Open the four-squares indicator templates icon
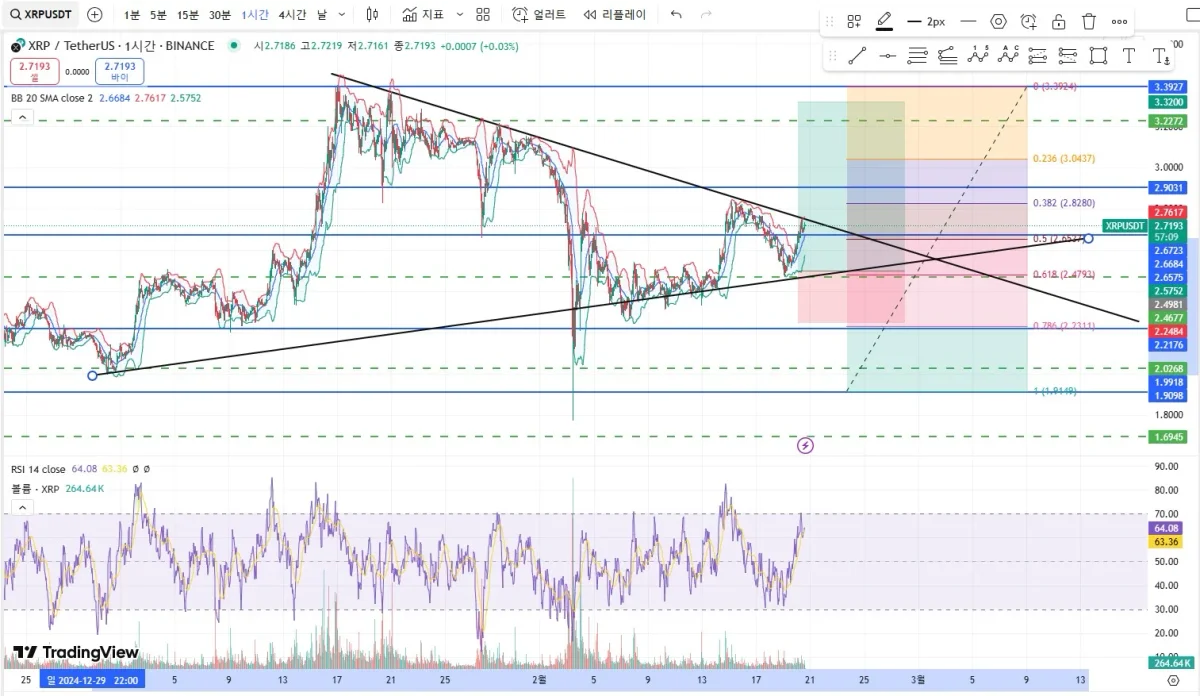The image size is (1200, 696). point(483,15)
